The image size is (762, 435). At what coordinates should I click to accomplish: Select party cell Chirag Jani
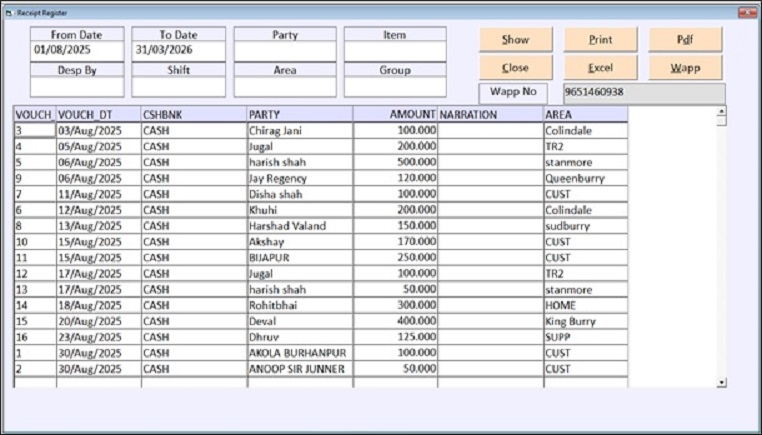pyautogui.click(x=300, y=131)
